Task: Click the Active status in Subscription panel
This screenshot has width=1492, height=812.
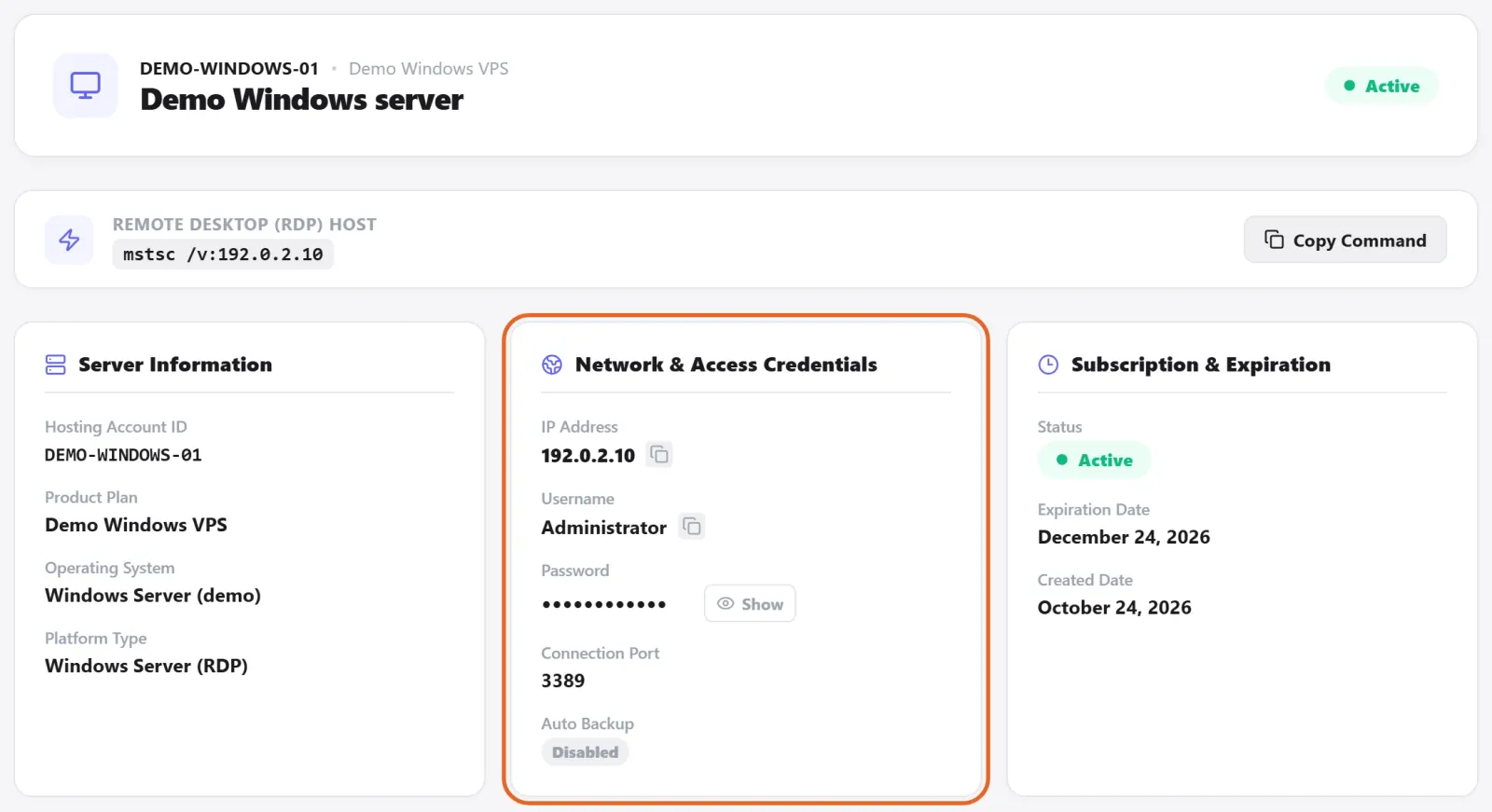Action: [1094, 460]
